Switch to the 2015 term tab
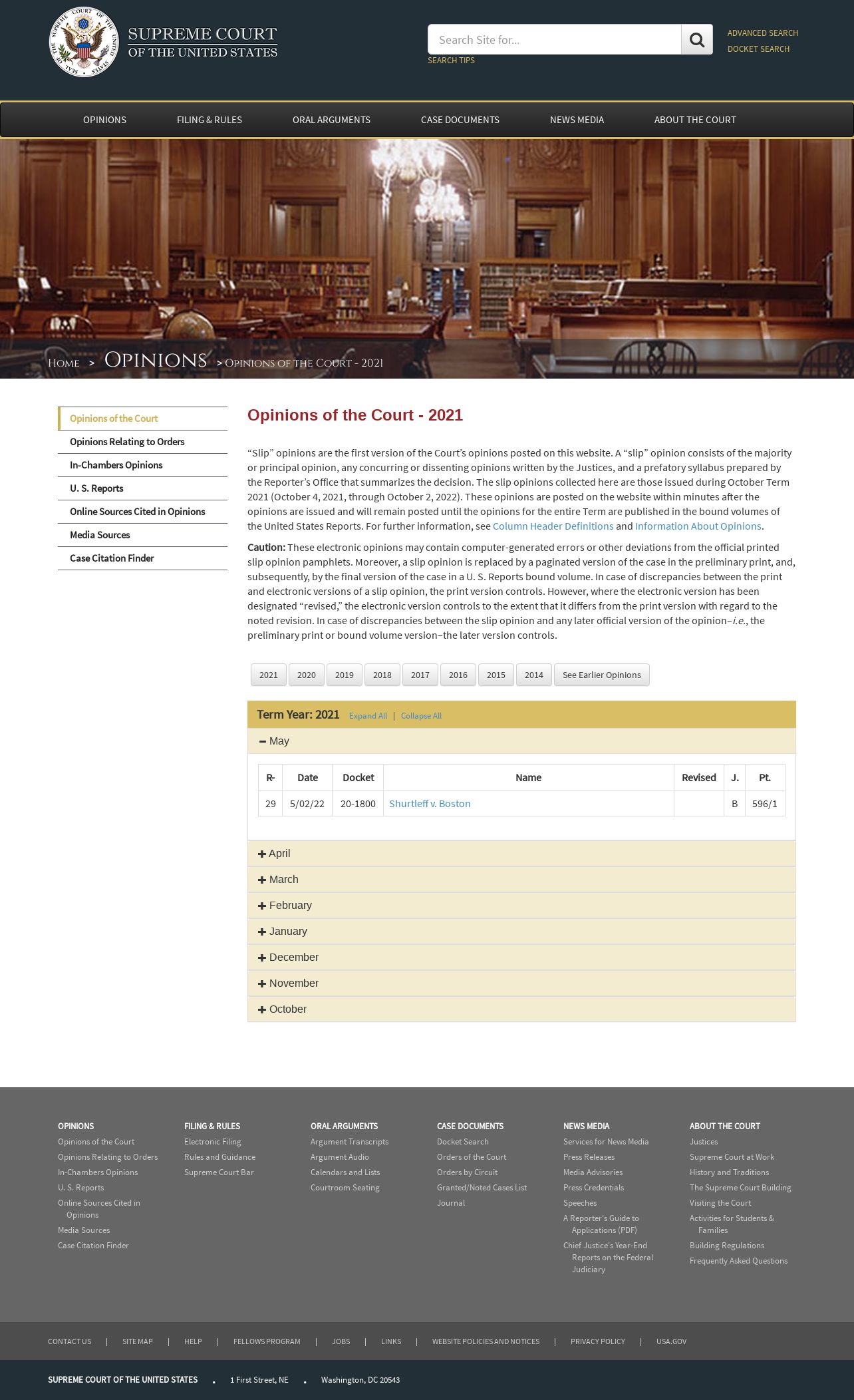 point(496,675)
